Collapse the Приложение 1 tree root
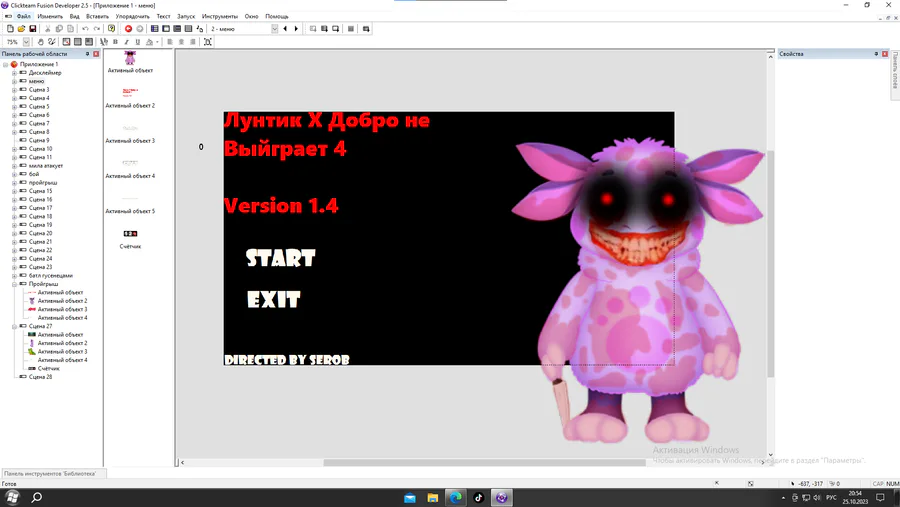This screenshot has height=507, width=900. (6, 64)
